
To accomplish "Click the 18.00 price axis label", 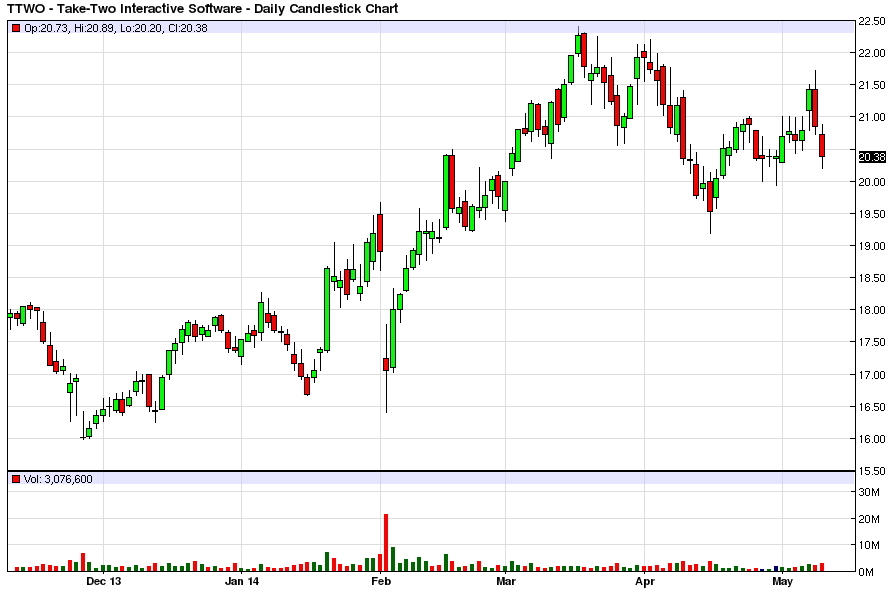I will point(872,310).
